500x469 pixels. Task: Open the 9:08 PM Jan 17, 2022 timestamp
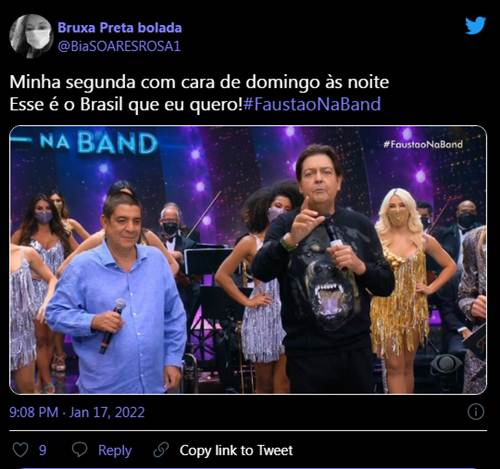pyautogui.click(x=77, y=412)
